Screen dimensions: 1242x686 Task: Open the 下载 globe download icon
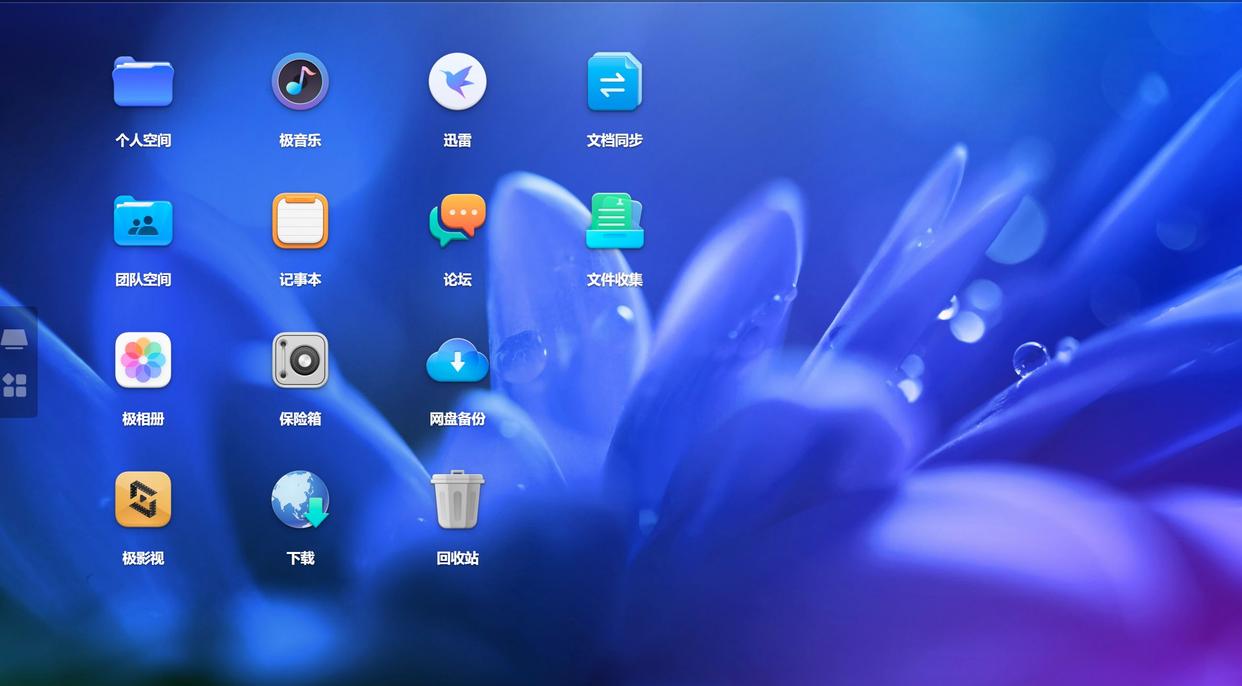[300, 499]
